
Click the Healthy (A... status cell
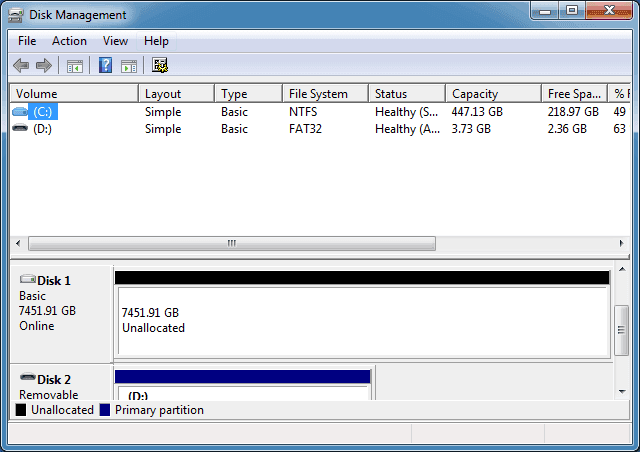[x=407, y=129]
